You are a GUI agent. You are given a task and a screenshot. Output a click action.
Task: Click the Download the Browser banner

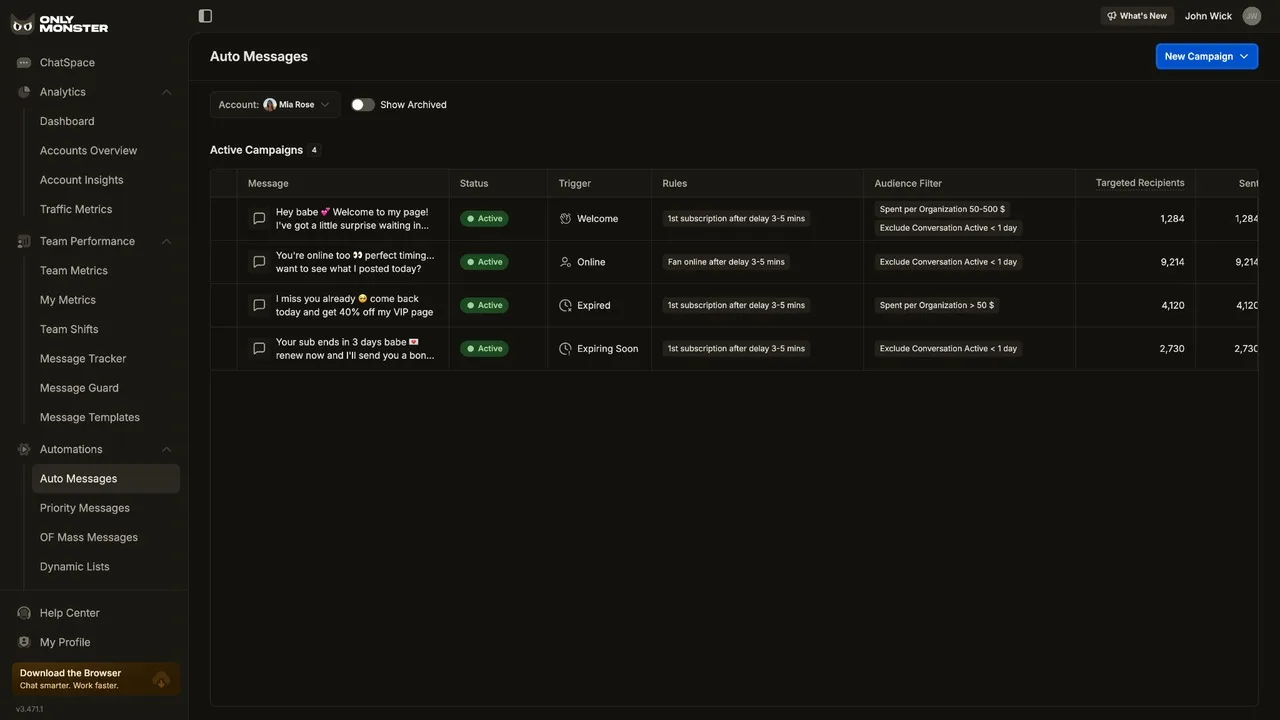pyautogui.click(x=96, y=679)
